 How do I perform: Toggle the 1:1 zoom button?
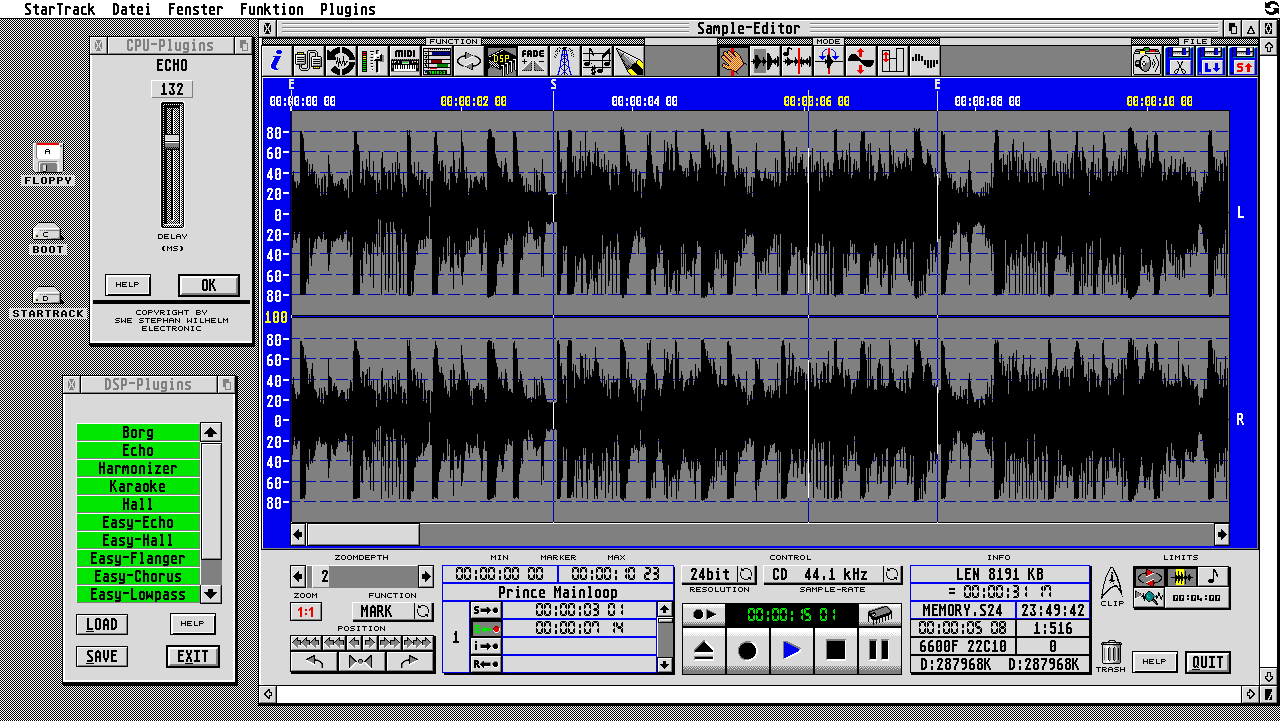pyautogui.click(x=306, y=611)
